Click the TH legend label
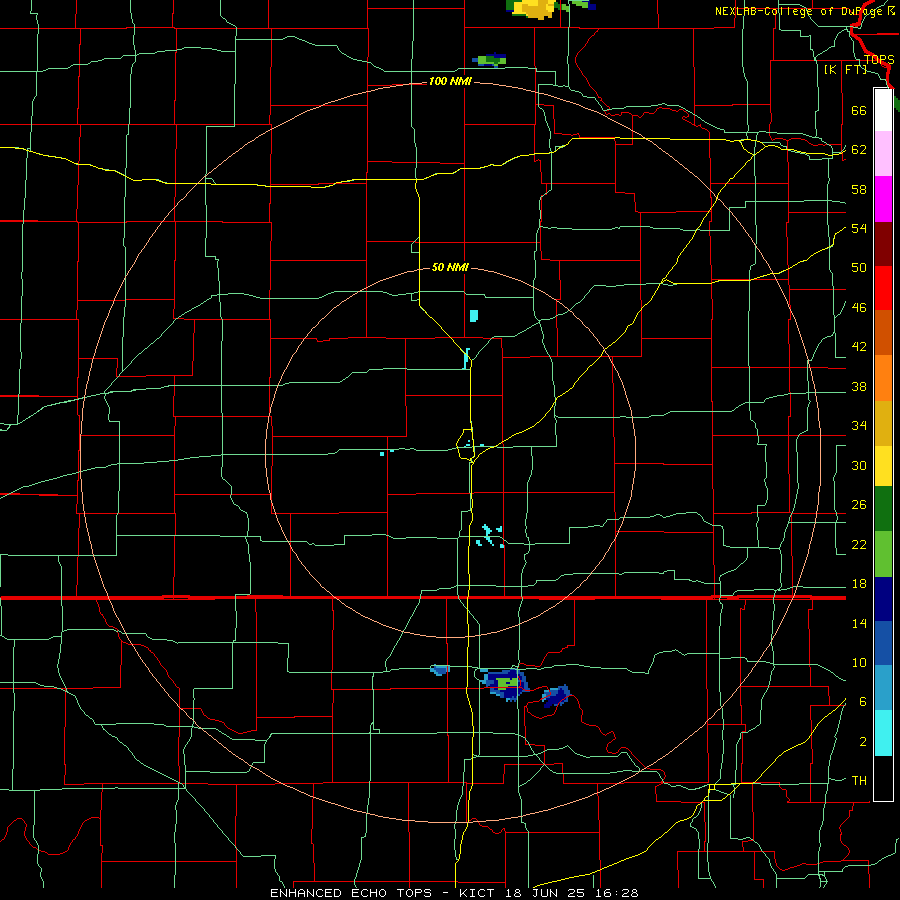Image resolution: width=900 pixels, height=900 pixels. [x=859, y=781]
